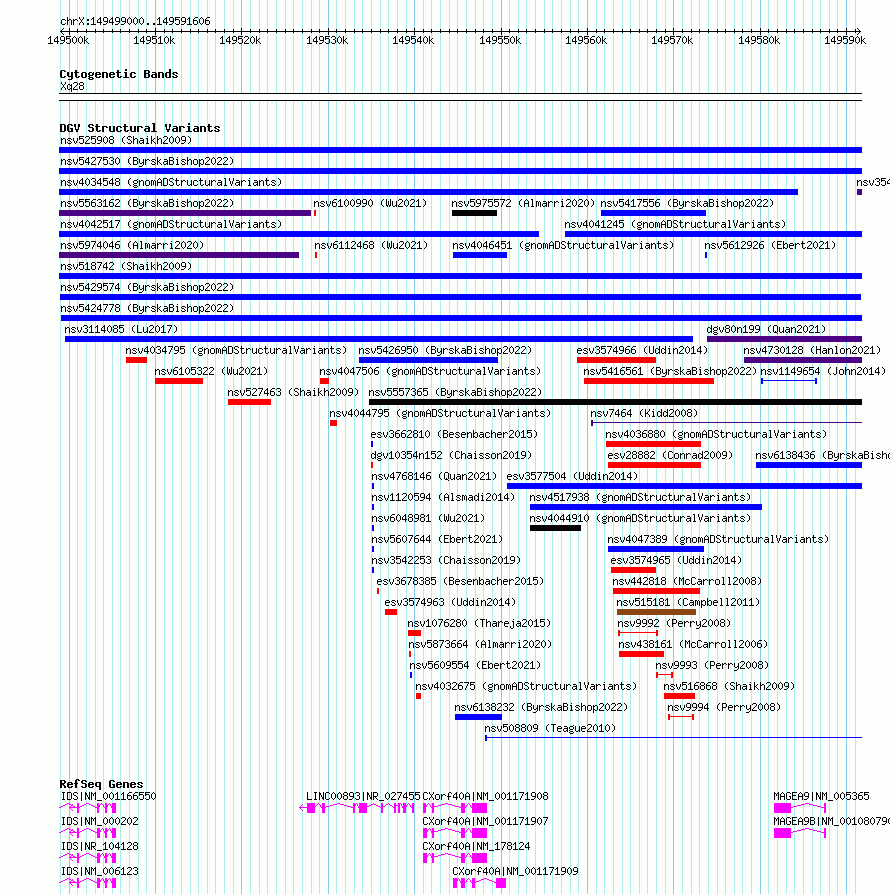The height and width of the screenshot is (894, 890).
Task: Select the blue nsv6138232 ByrskaBishop2022 bar
Action: (x=478, y=718)
